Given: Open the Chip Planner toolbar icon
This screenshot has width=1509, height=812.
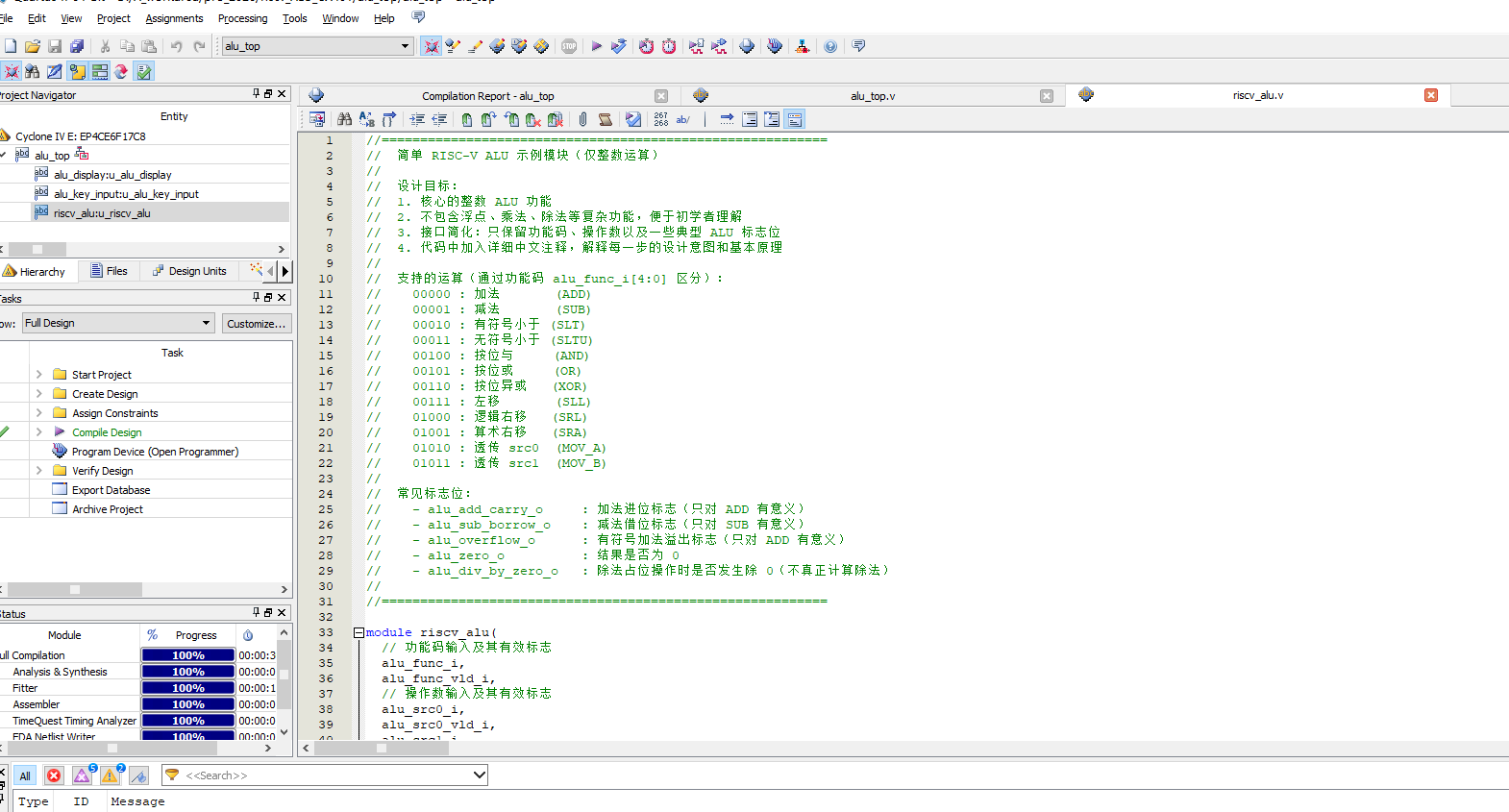Looking at the screenshot, I should (x=542, y=46).
